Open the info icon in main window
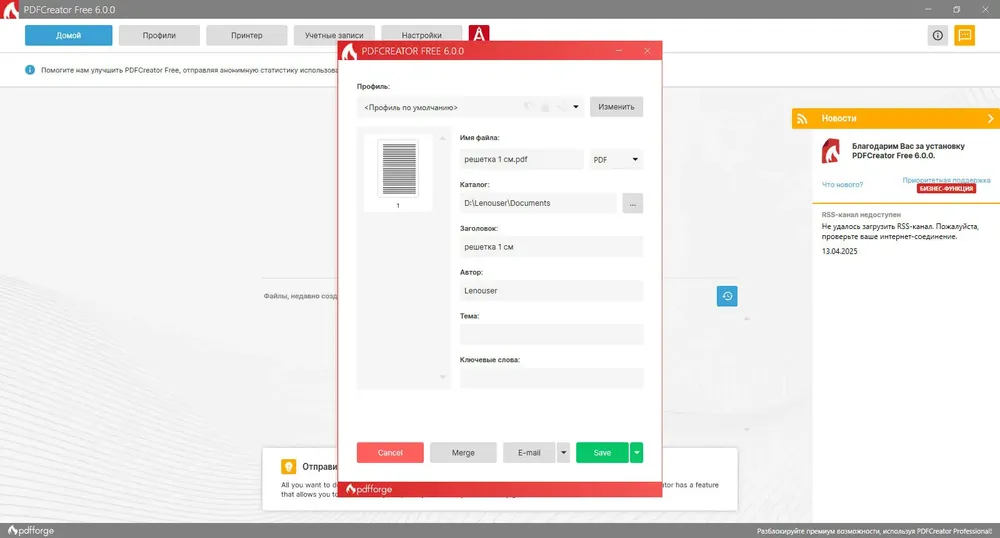The image size is (1000, 538). [x=937, y=36]
